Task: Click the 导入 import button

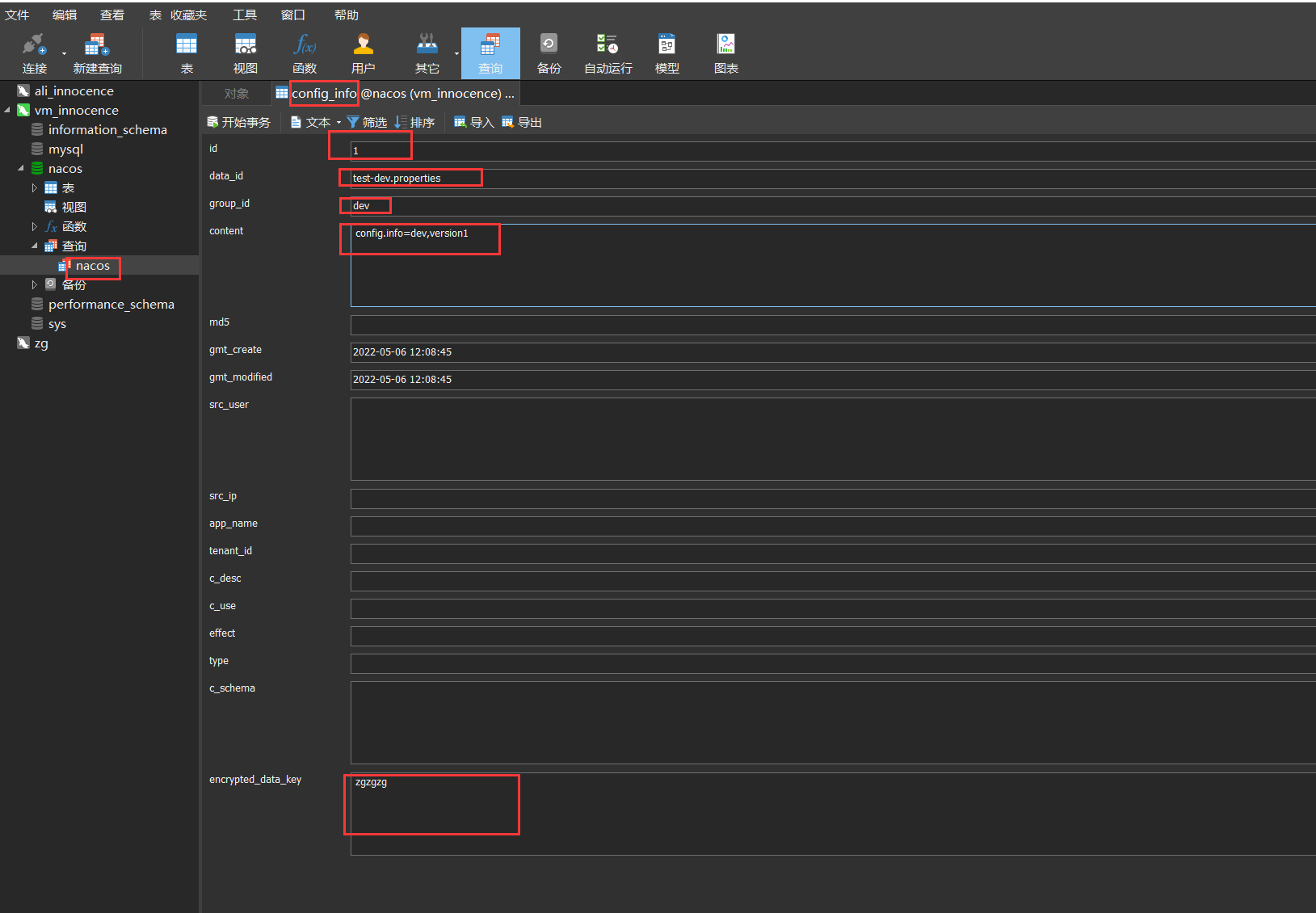Action: (473, 122)
